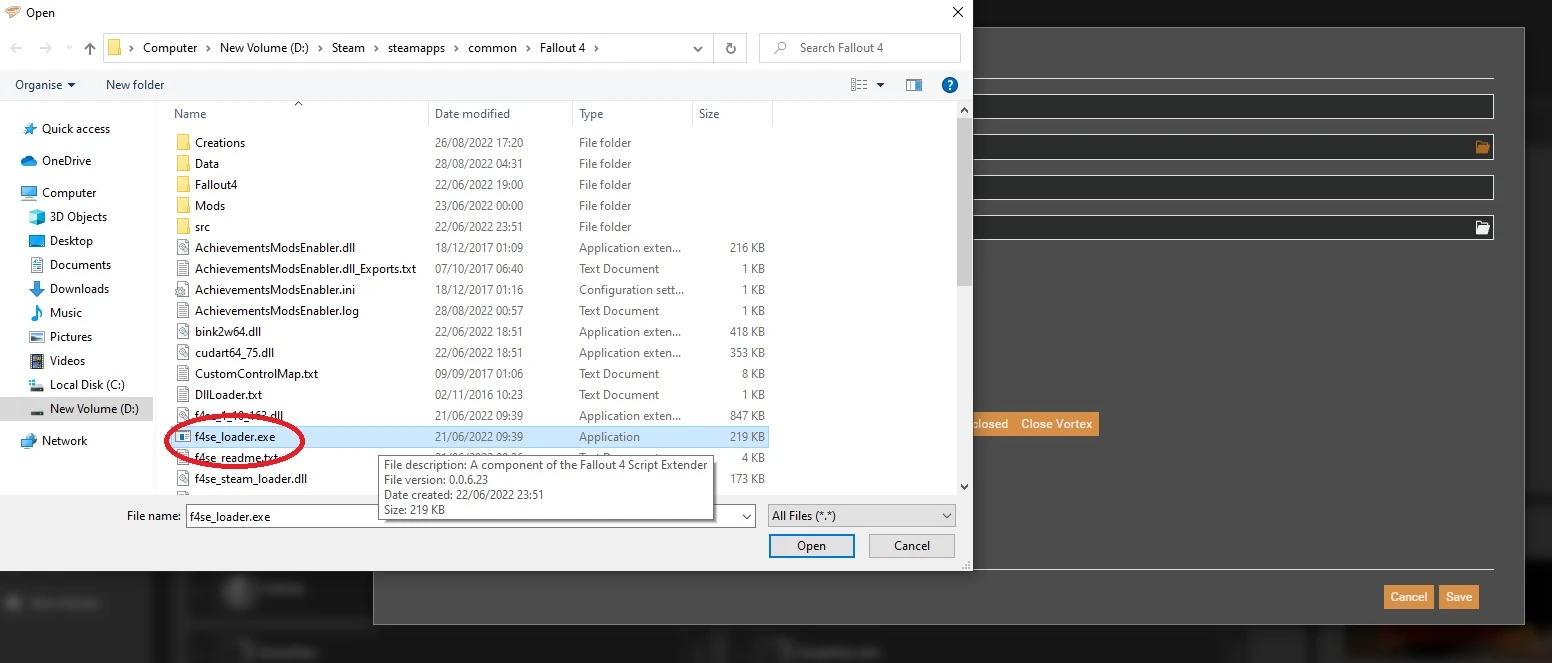Viewport: 1552px width, 663px height.
Task: Expand the address bar history dropdown
Action: coord(698,48)
